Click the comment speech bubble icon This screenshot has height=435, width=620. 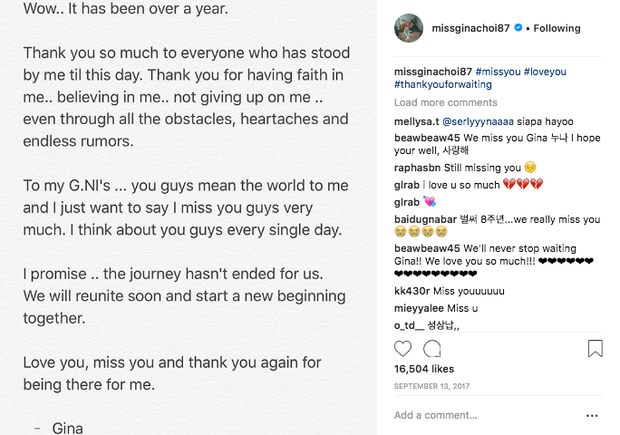(x=432, y=349)
